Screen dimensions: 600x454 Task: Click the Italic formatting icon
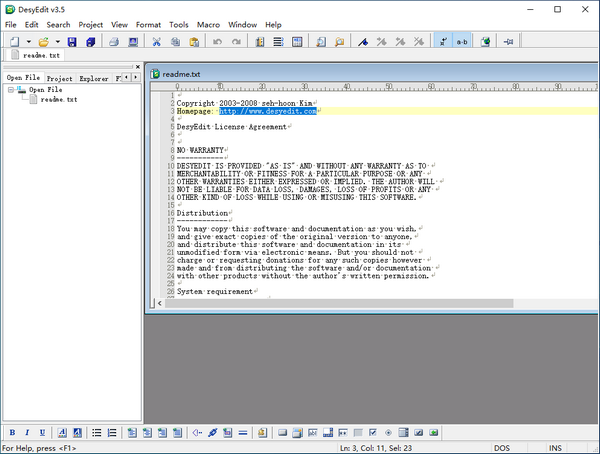[x=27, y=432]
